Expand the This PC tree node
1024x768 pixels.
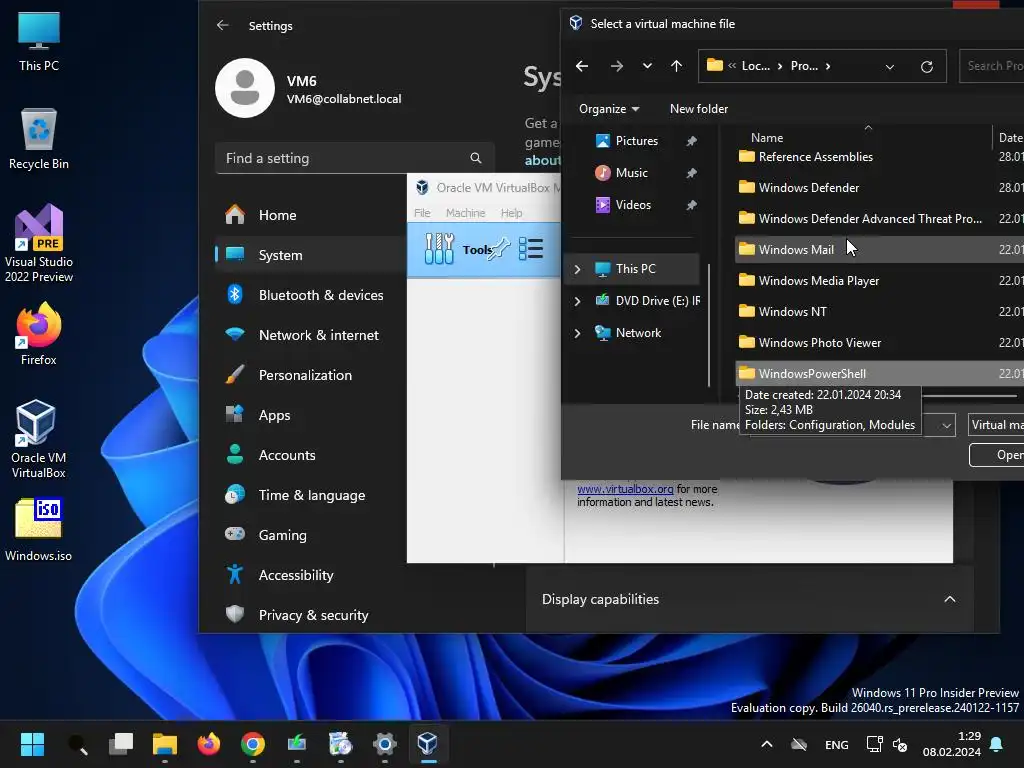click(577, 269)
